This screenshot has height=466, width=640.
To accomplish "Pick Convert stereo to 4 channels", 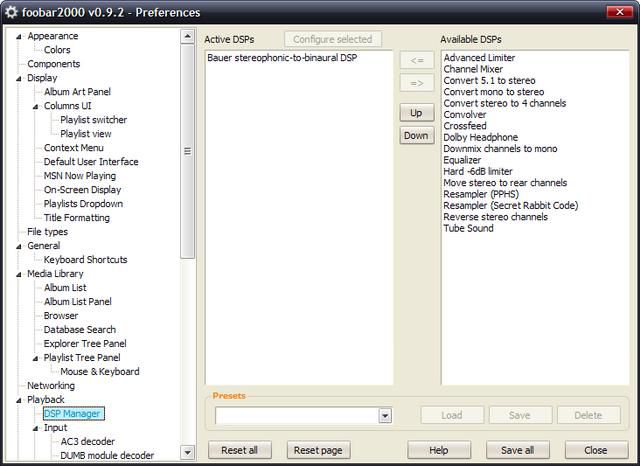I will [x=504, y=103].
